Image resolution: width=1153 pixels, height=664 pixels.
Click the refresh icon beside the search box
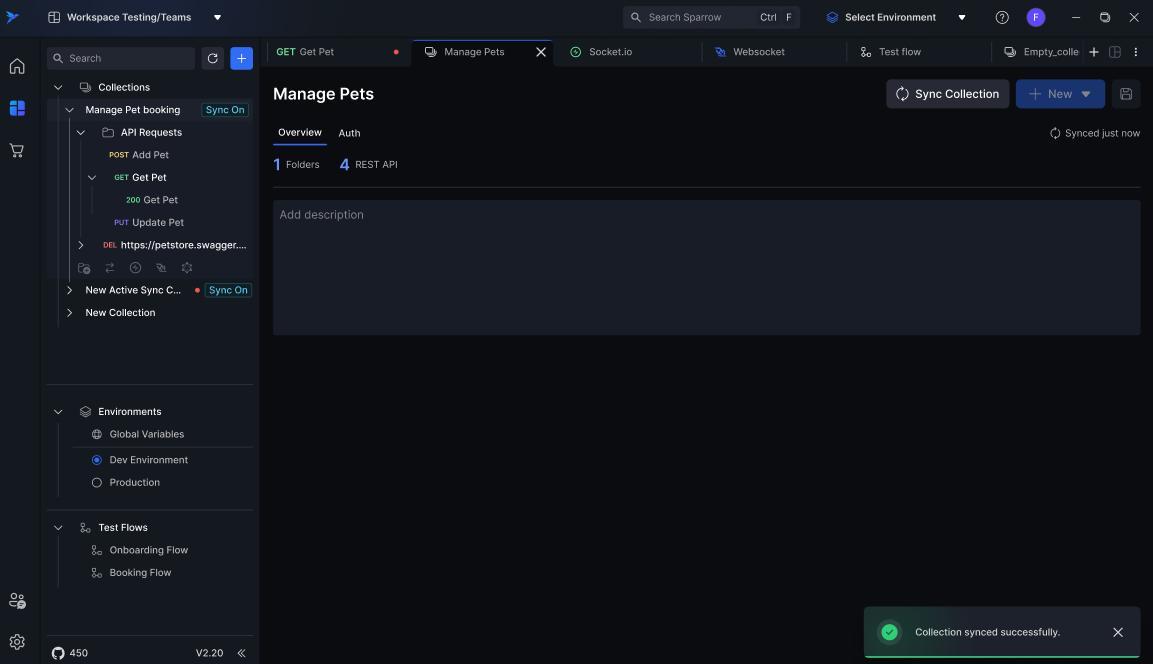click(212, 58)
